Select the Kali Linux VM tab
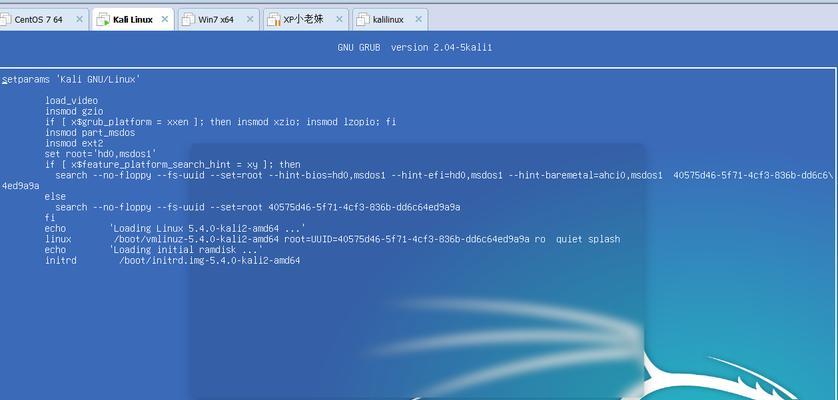The width and height of the screenshot is (838, 400). [133, 20]
